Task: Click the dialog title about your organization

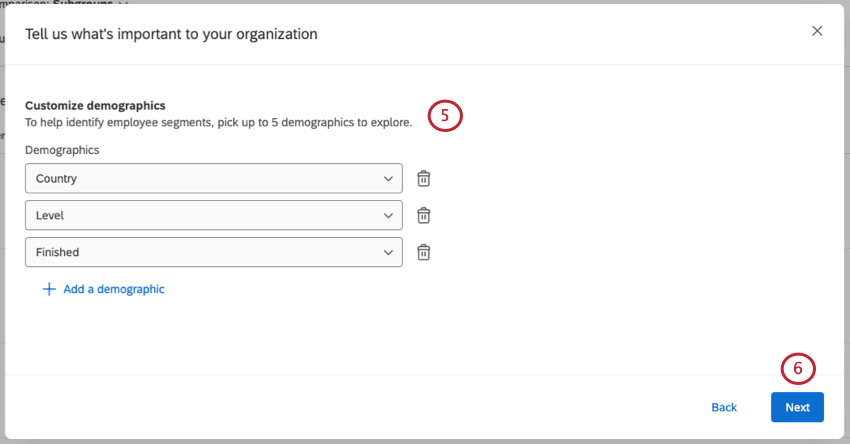Action: 171,34
